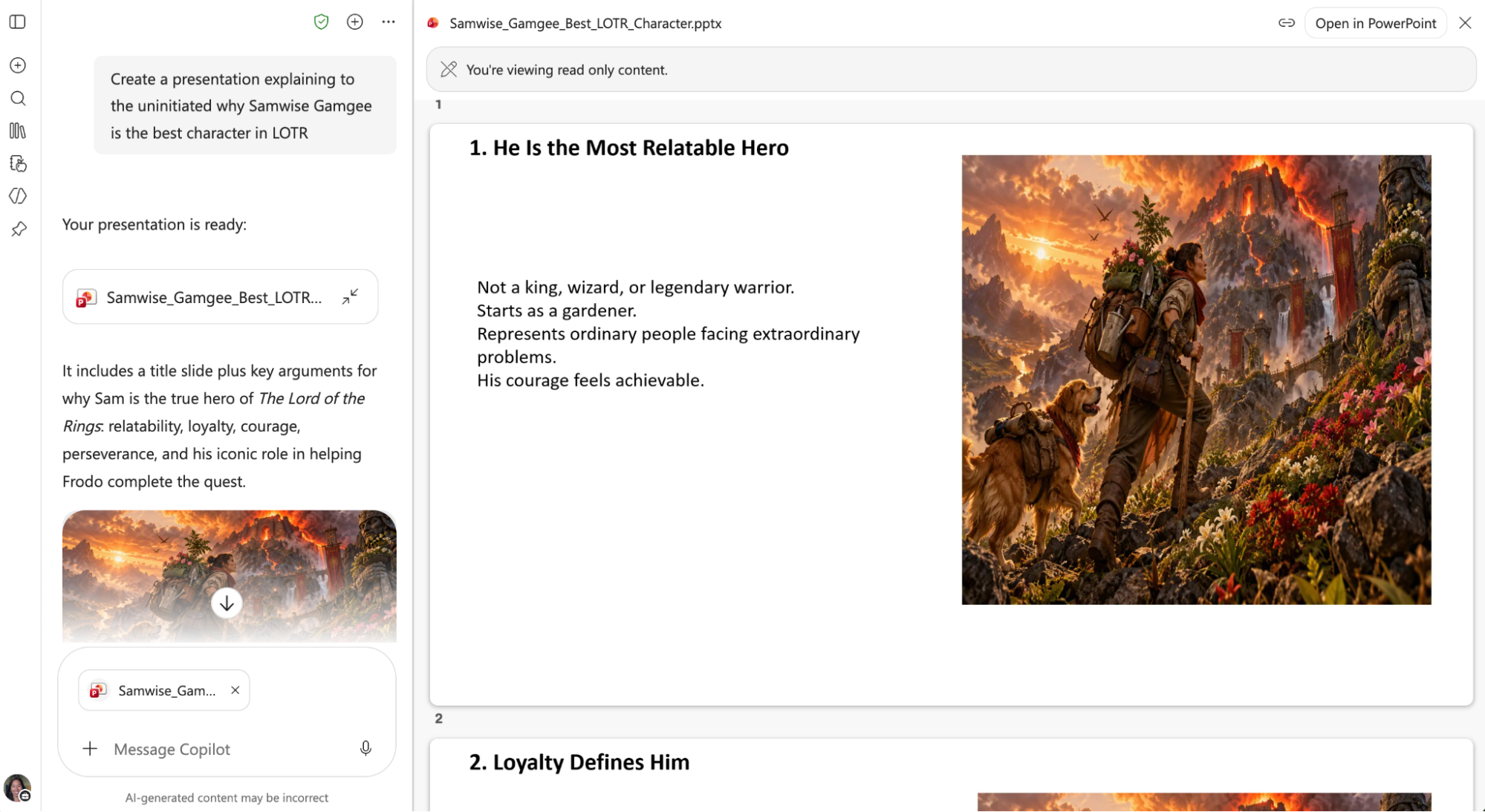Viewport: 1485px width, 812px height.
Task: Click the slide 1 hero illustration
Action: click(1196, 380)
